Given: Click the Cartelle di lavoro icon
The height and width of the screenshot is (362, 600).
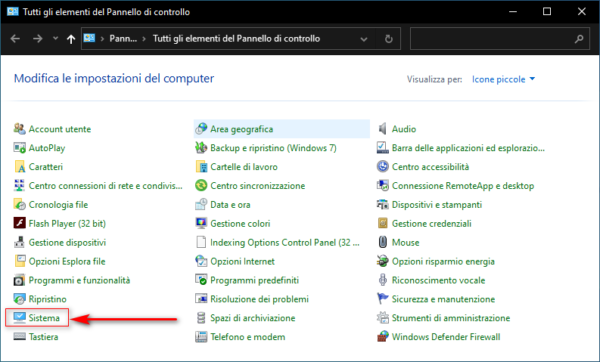Looking at the screenshot, I should (201, 166).
